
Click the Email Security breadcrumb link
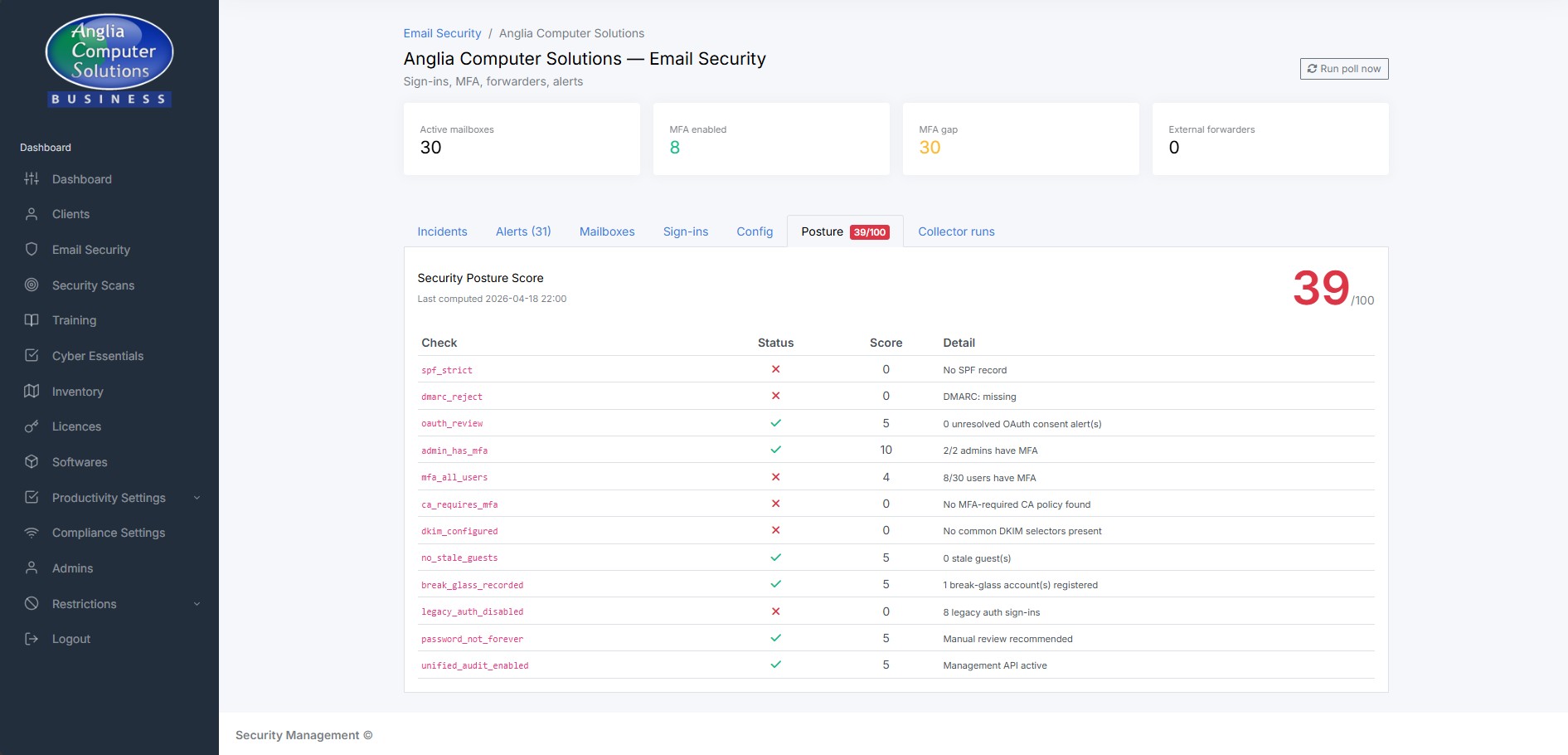(x=442, y=33)
